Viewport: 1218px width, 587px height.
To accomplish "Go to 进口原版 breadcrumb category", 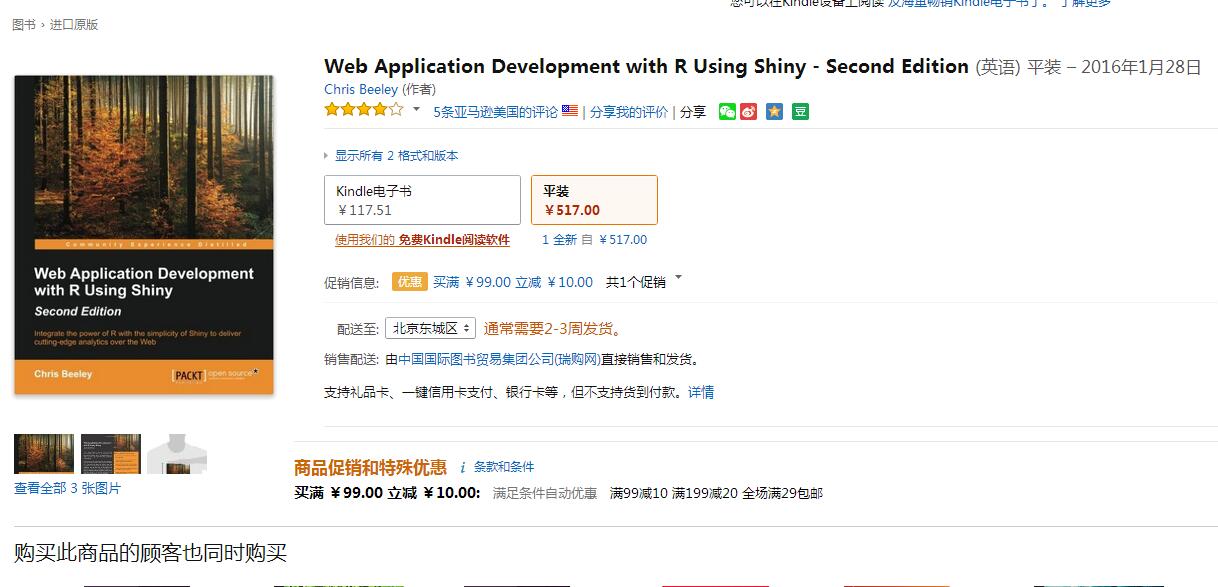I will click(74, 25).
